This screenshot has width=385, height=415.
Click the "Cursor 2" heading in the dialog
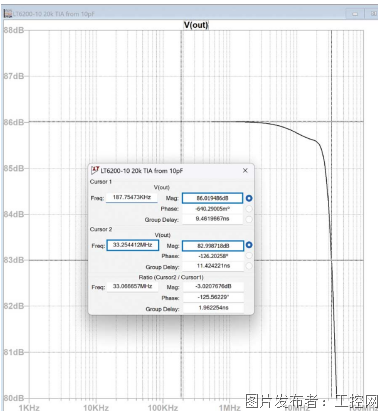pyautogui.click(x=101, y=229)
